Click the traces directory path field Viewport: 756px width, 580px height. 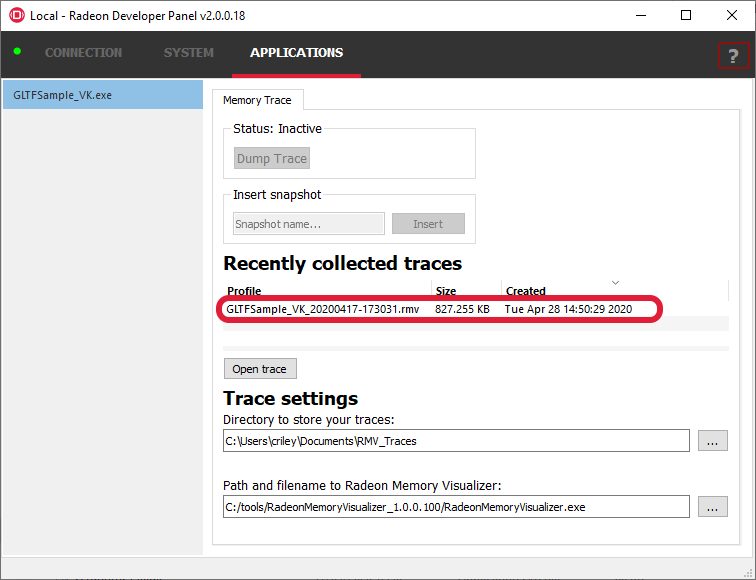455,440
